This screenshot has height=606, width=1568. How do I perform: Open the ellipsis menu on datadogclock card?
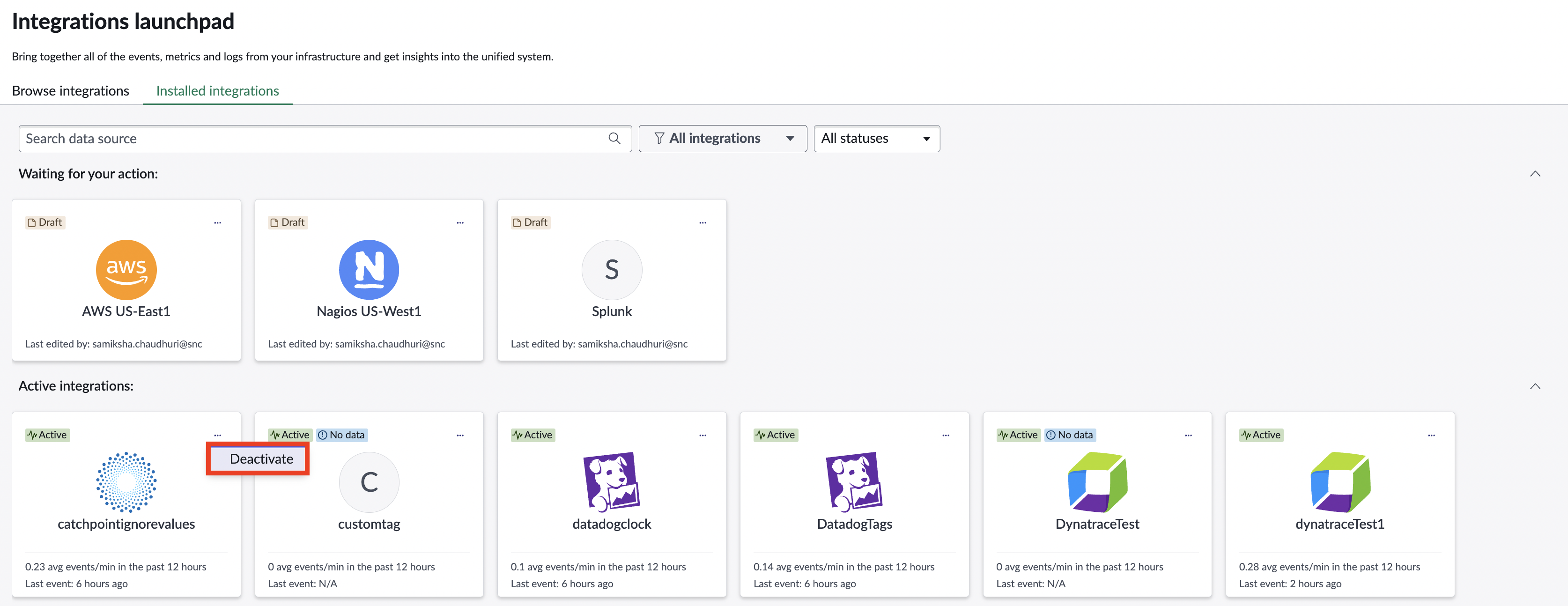pos(703,435)
